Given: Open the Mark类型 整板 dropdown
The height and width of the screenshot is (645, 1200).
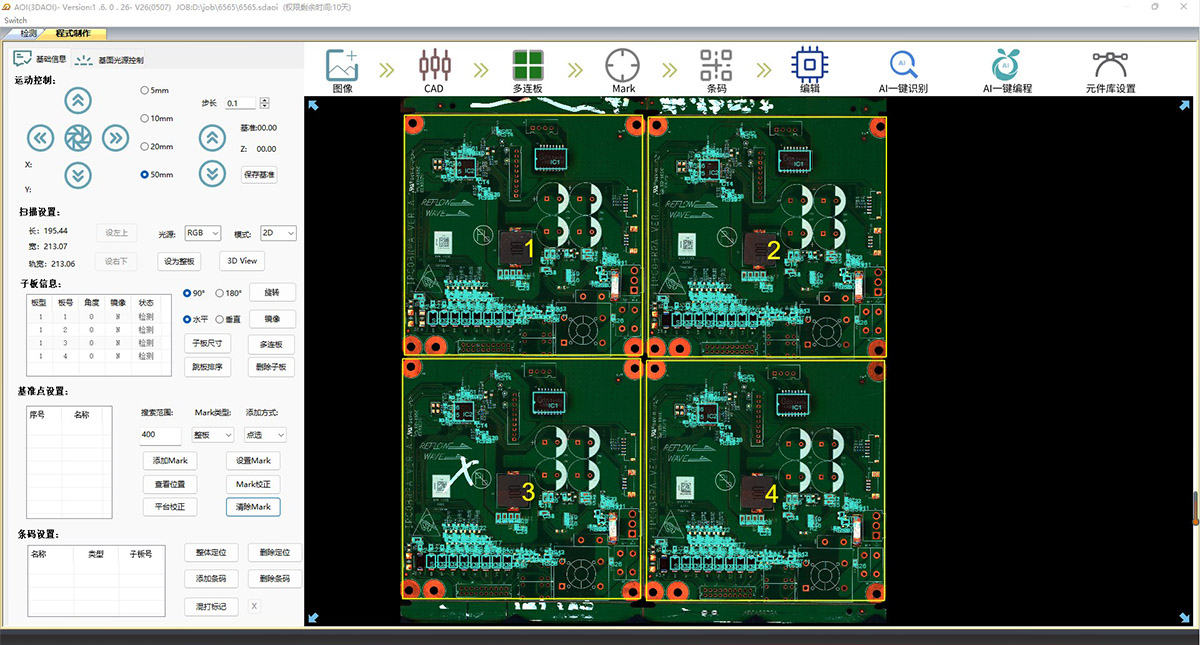Looking at the screenshot, I should click(x=214, y=435).
